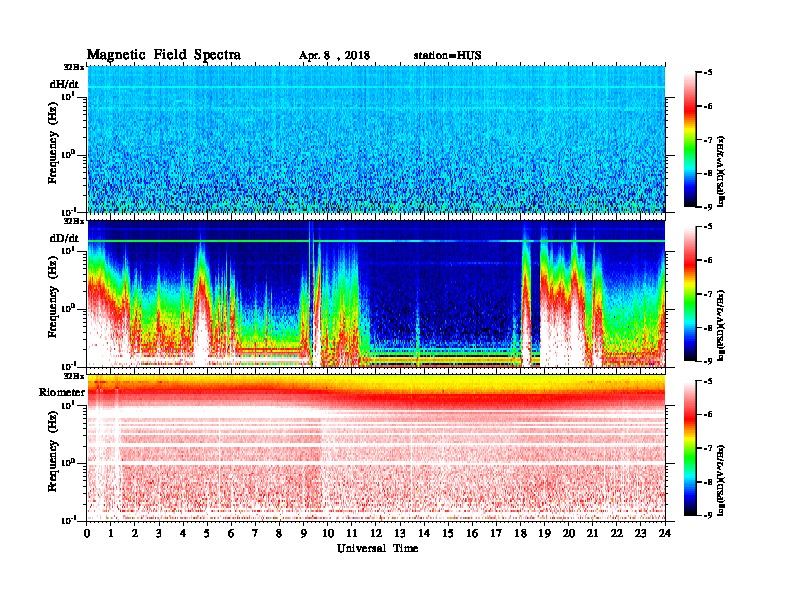Click the "6" hour tick label
Image resolution: width=792 pixels, height=612 pixels.
(232, 533)
